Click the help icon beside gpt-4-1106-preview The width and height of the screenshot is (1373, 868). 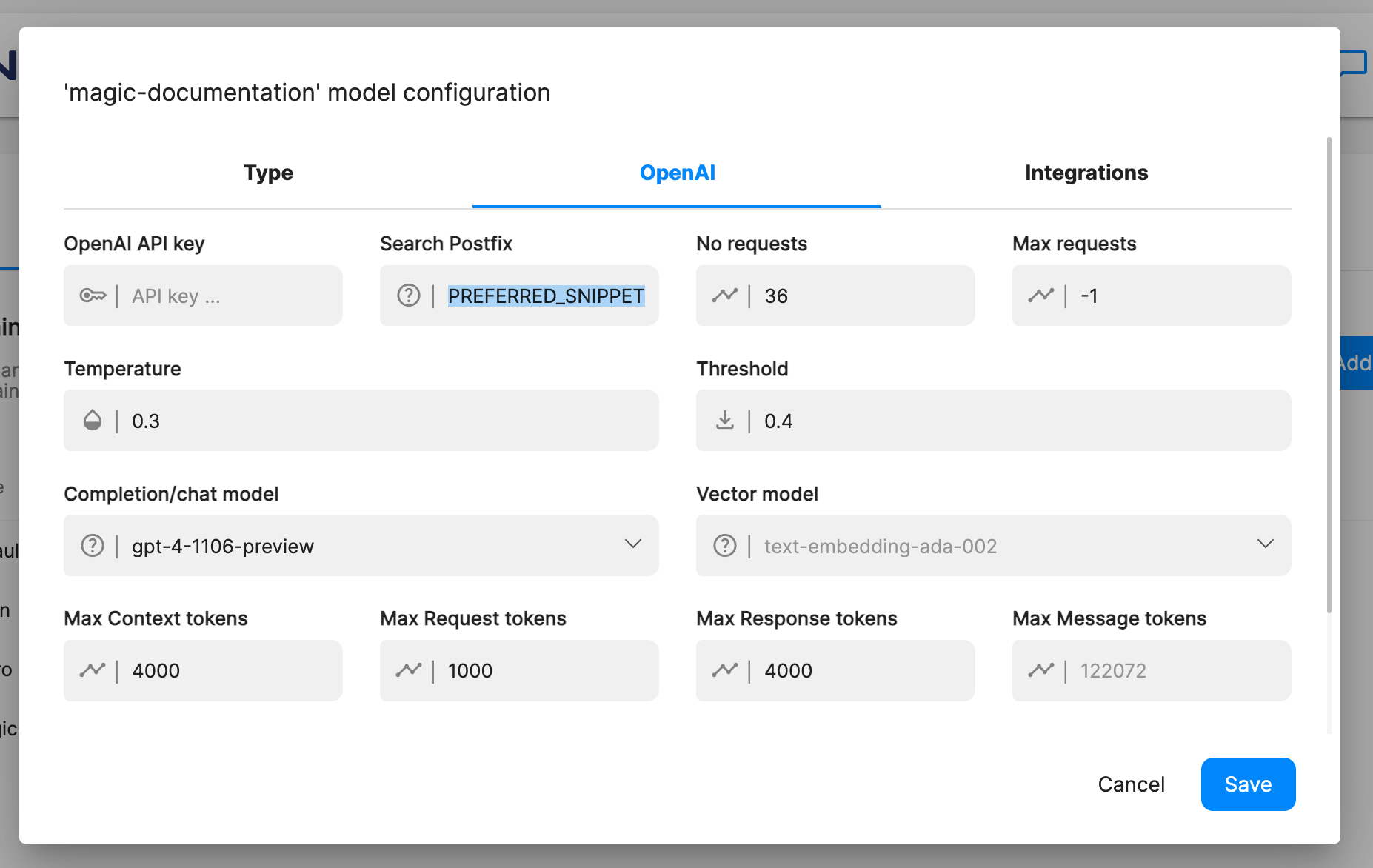93,546
